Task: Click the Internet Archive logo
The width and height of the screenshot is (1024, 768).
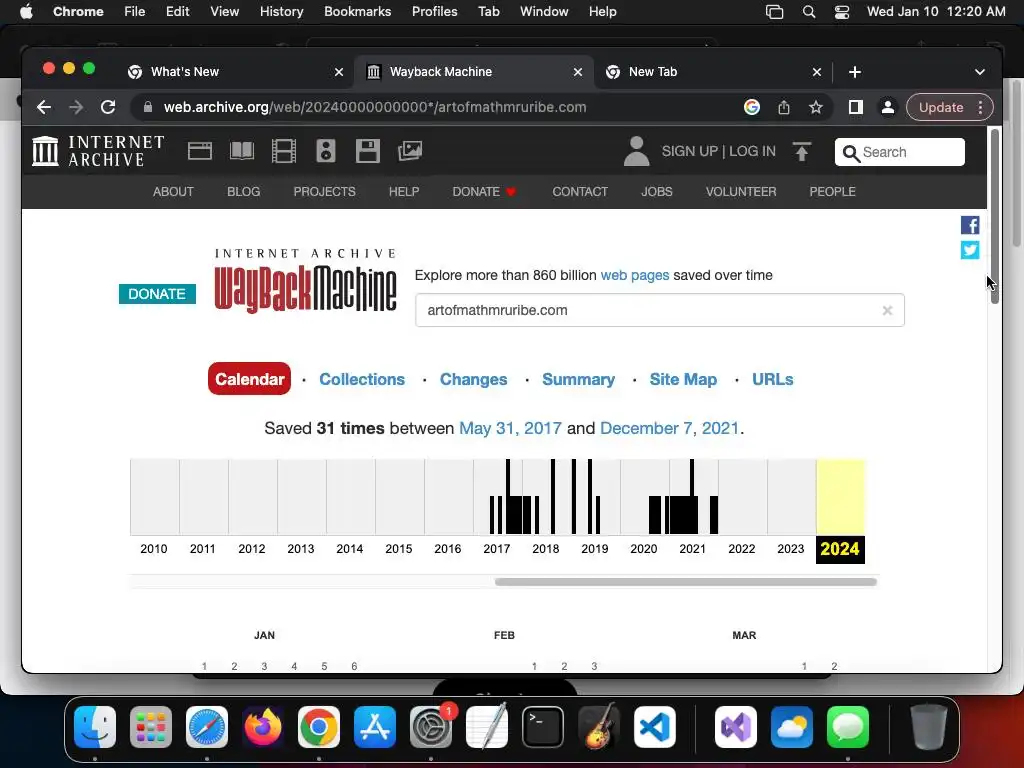Action: [98, 152]
